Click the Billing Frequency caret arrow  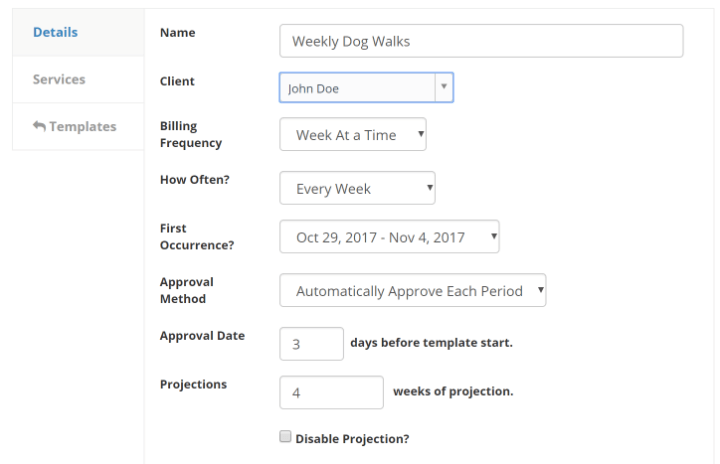click(x=420, y=134)
